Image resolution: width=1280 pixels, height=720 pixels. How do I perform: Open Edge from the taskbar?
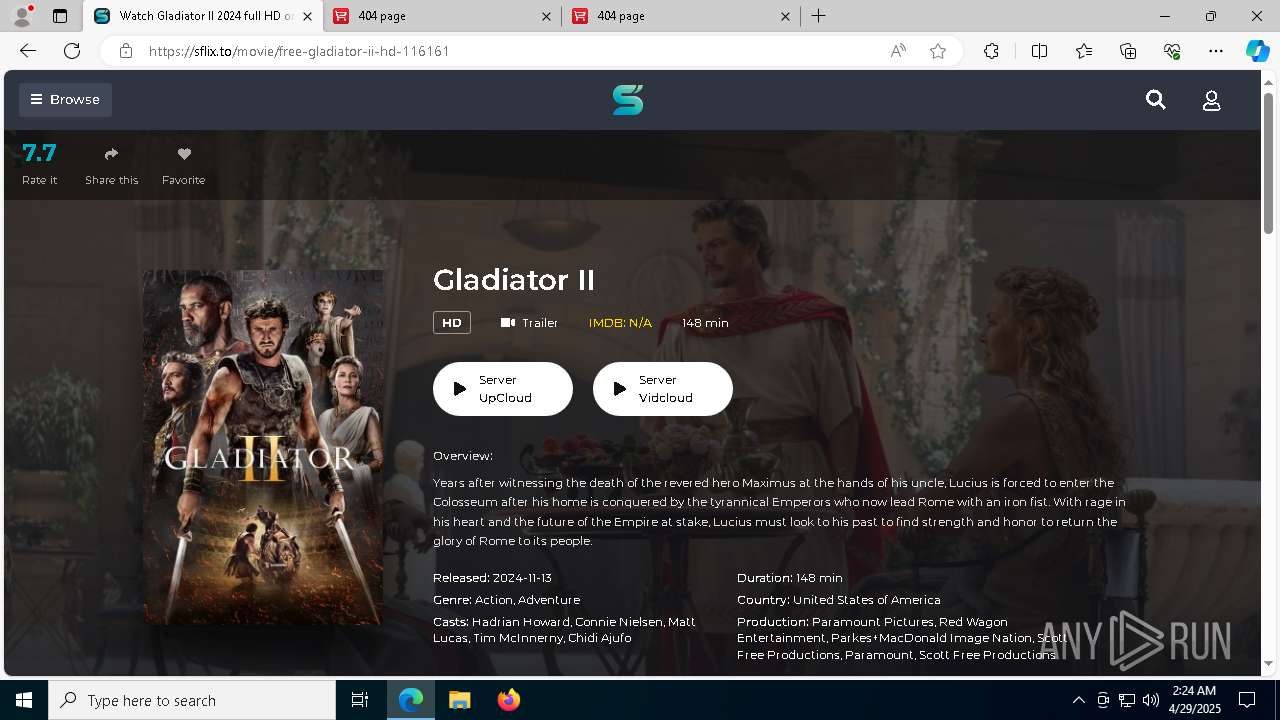[x=411, y=700]
